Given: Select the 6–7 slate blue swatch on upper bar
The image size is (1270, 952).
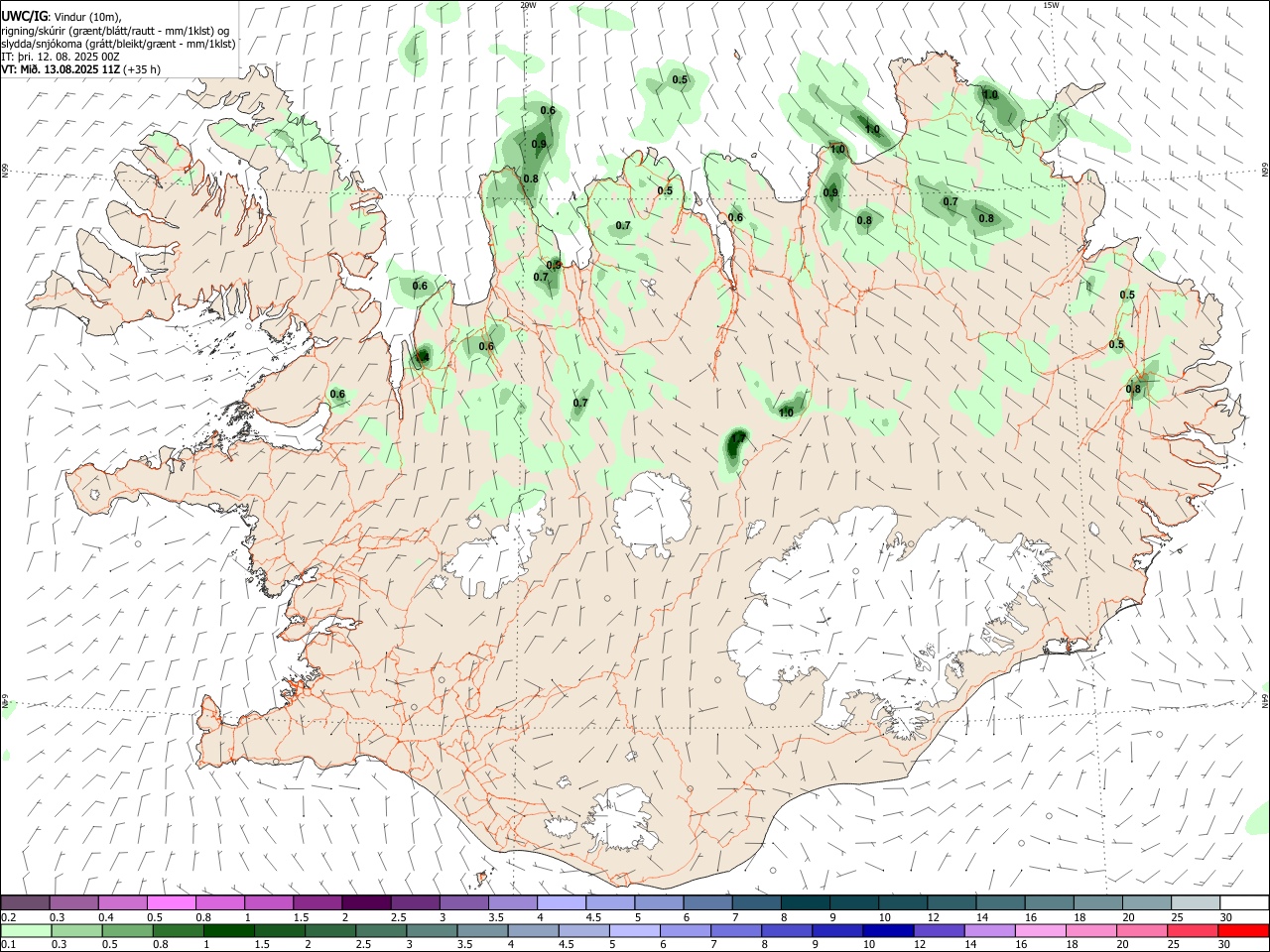Looking at the screenshot, I should (706, 902).
